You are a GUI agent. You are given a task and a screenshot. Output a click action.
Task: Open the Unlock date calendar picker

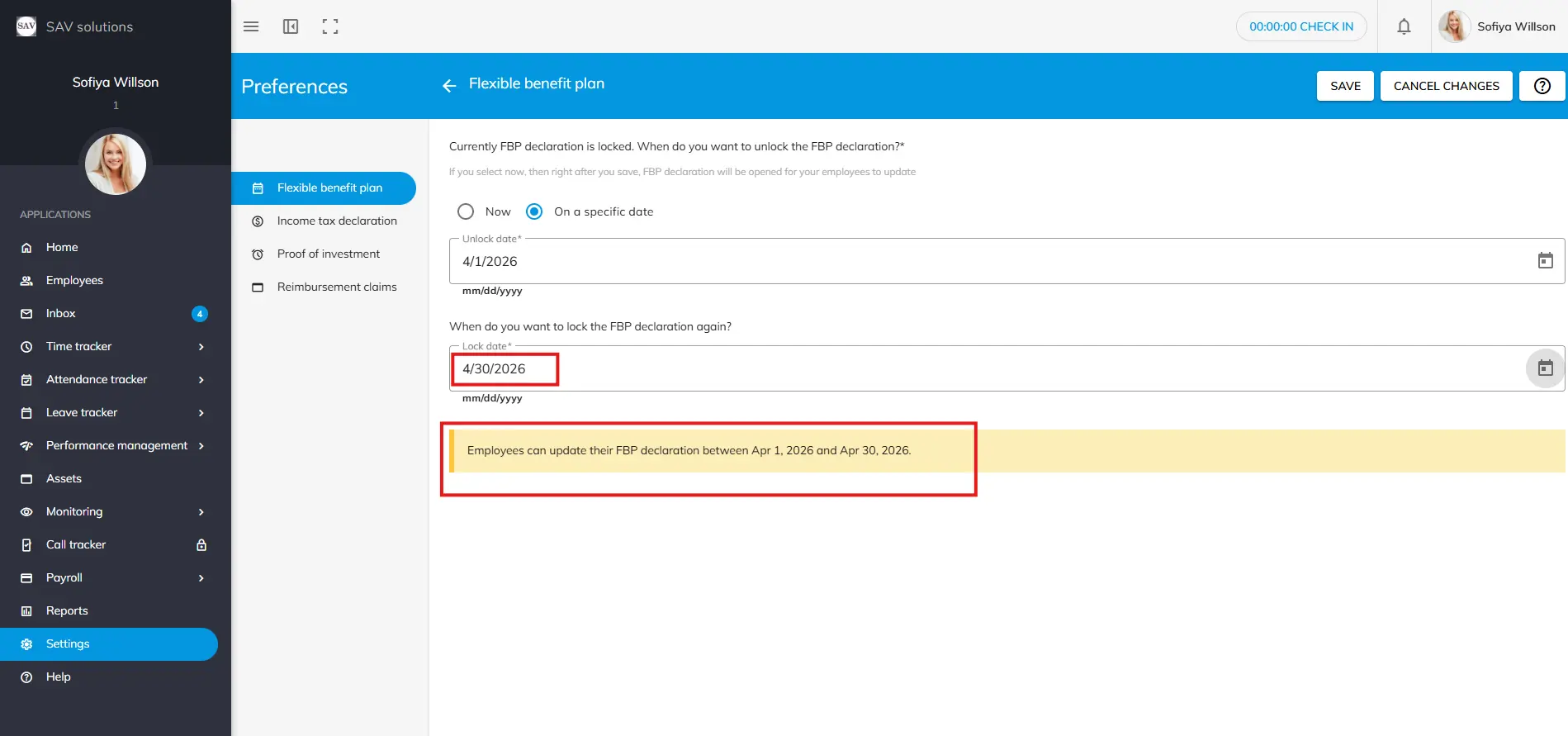tap(1545, 261)
